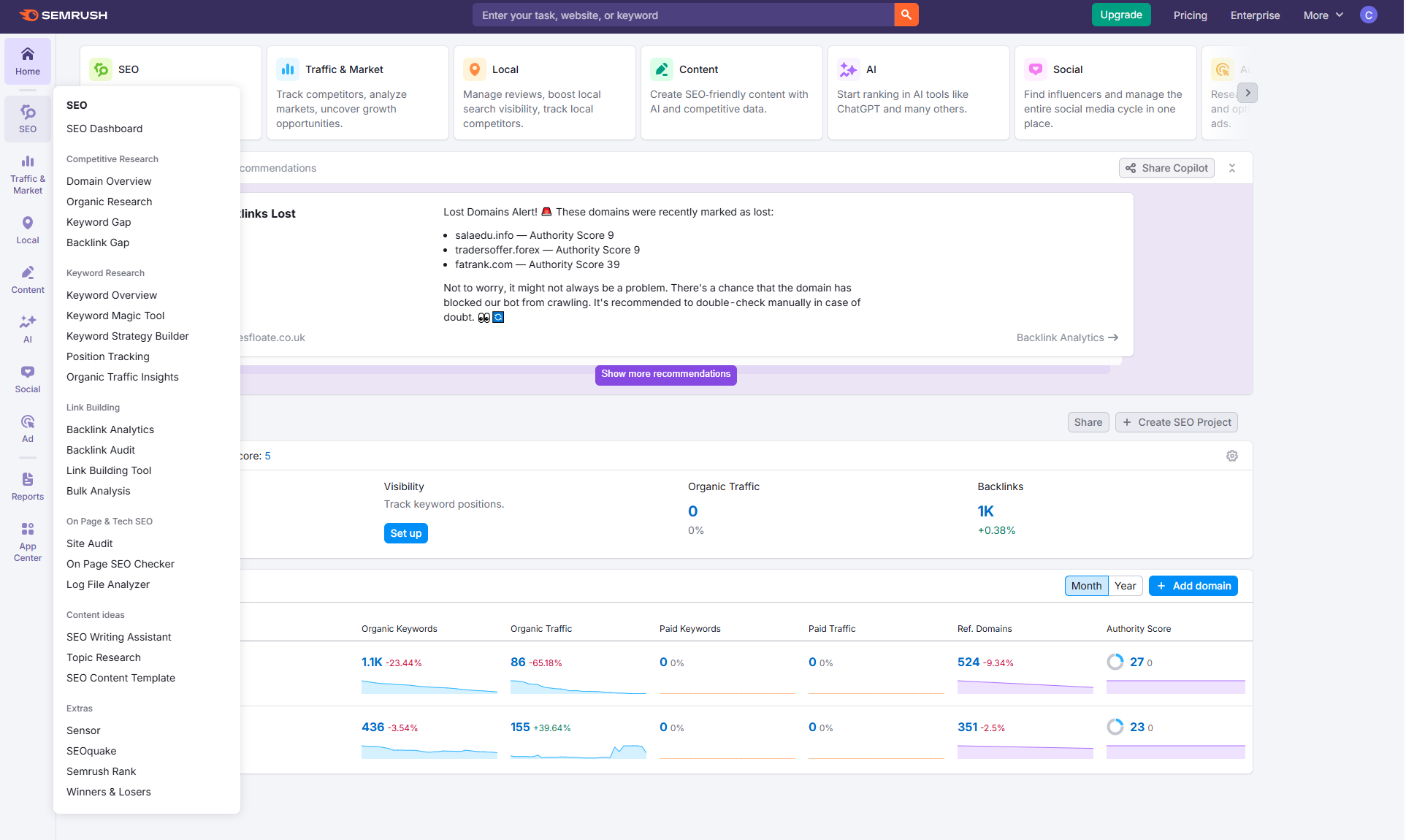Open the Local sidebar section
1406x840 pixels.
[x=28, y=230]
